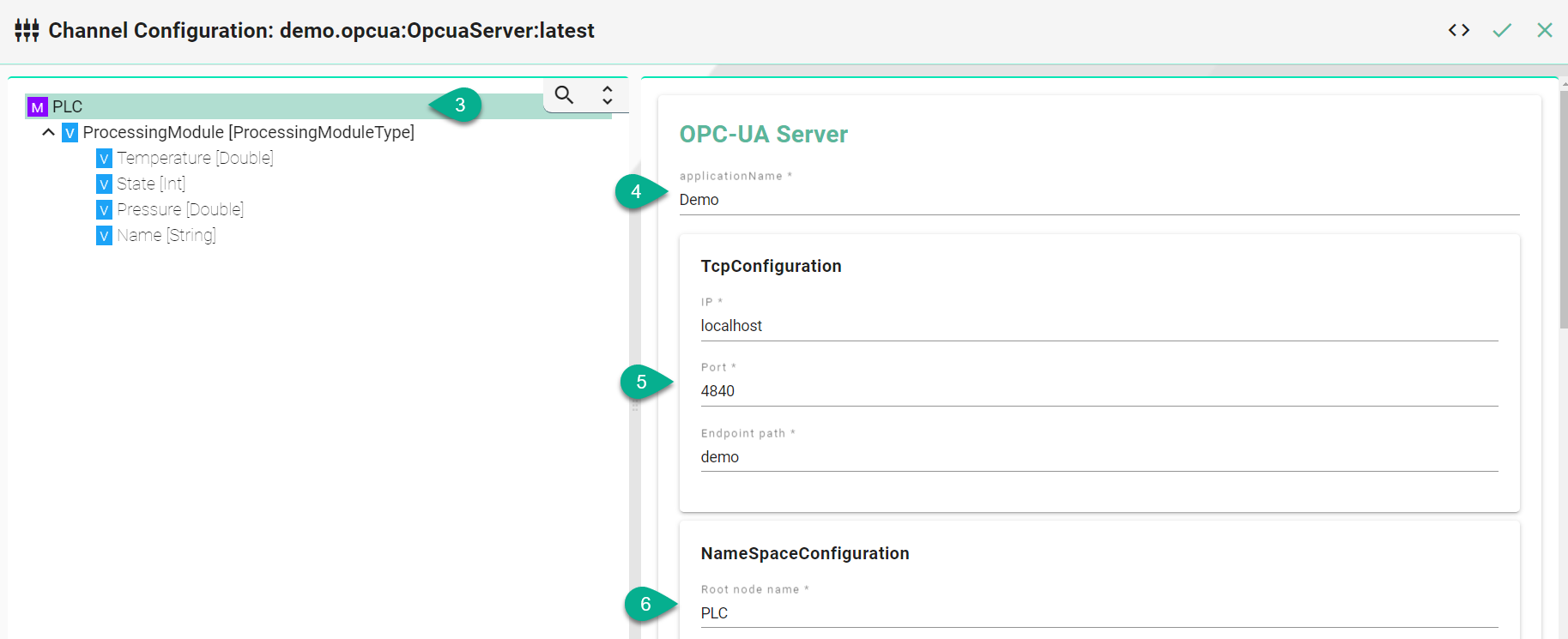Close the Channel Configuration dialog
The width and height of the screenshot is (1568, 639).
(1544, 31)
